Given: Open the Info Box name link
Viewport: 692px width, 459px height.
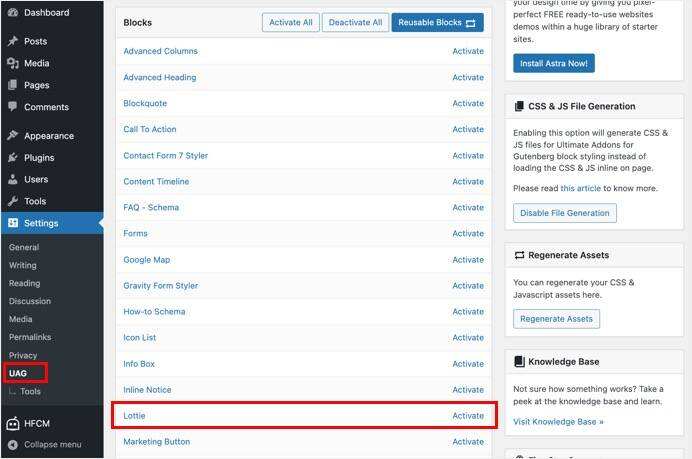Looking at the screenshot, I should (139, 364).
